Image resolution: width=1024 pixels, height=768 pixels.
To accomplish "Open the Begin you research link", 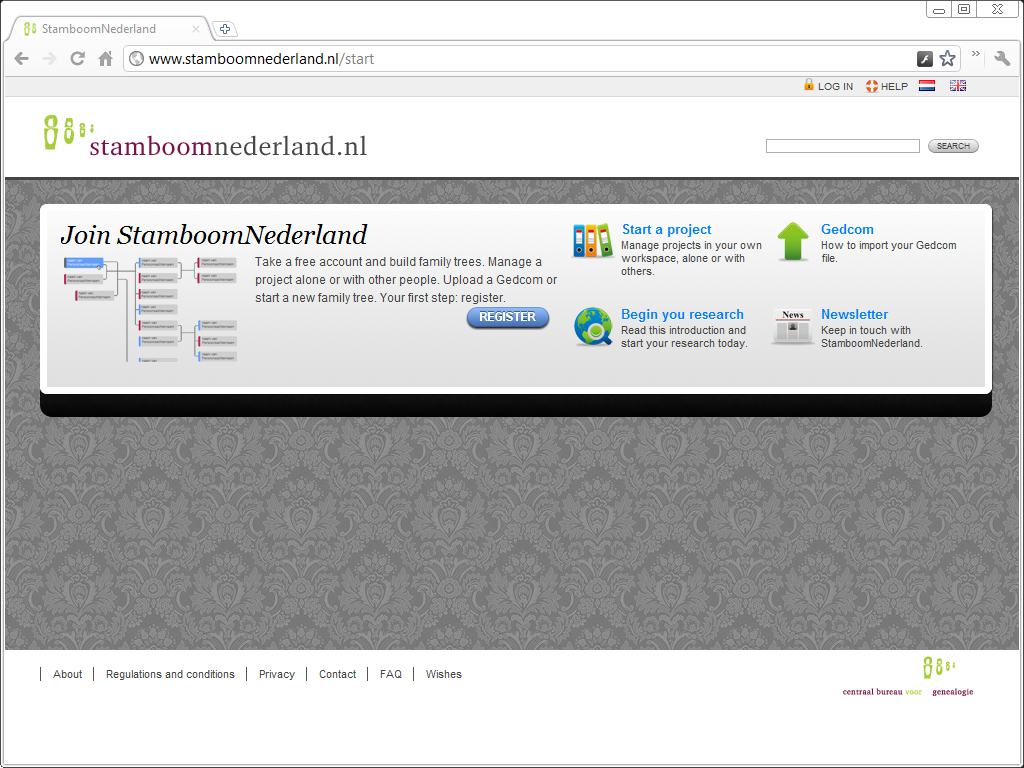I will click(682, 314).
